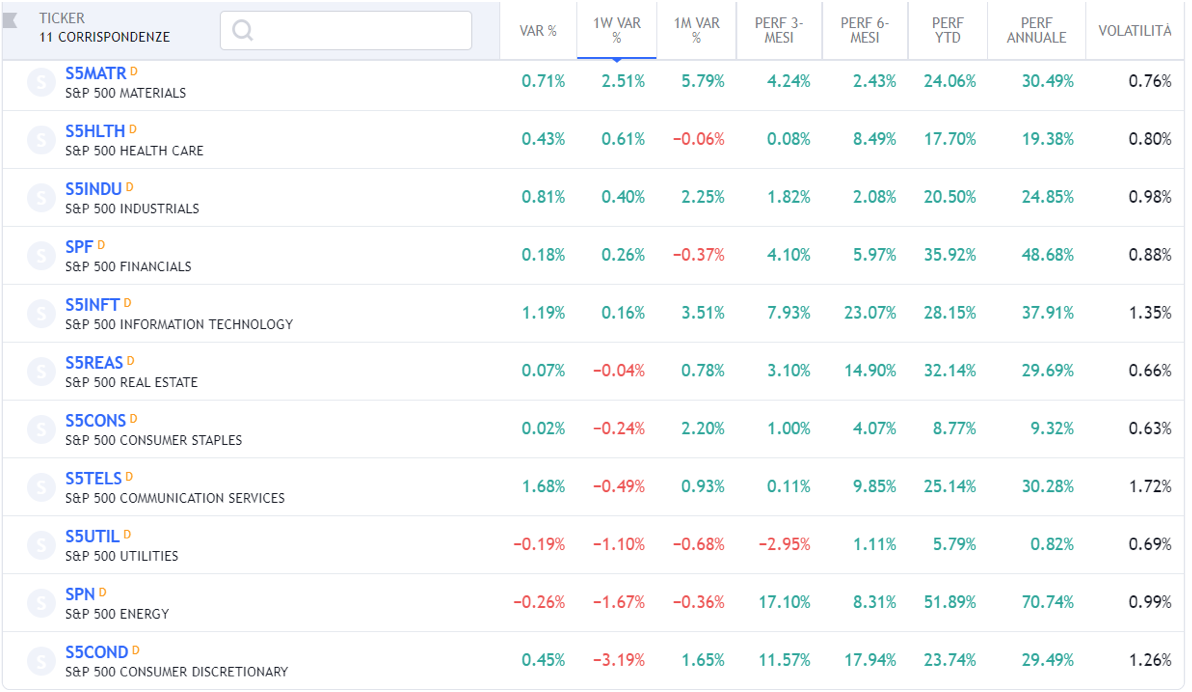The width and height of the screenshot is (1192, 692).
Task: Sort by the 1W VAR % column
Action: click(616, 30)
